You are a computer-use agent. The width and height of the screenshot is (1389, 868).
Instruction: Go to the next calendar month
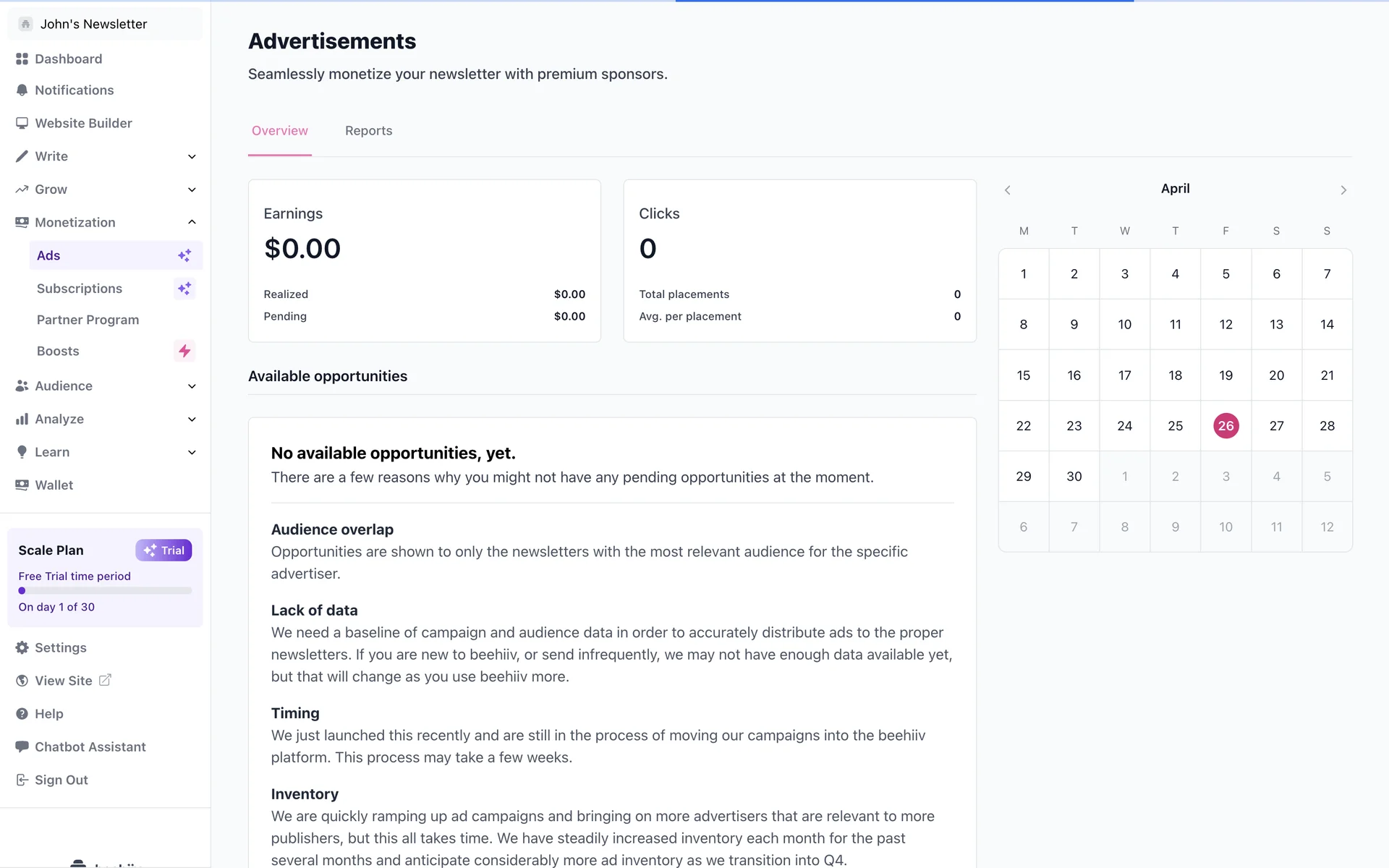(1343, 190)
